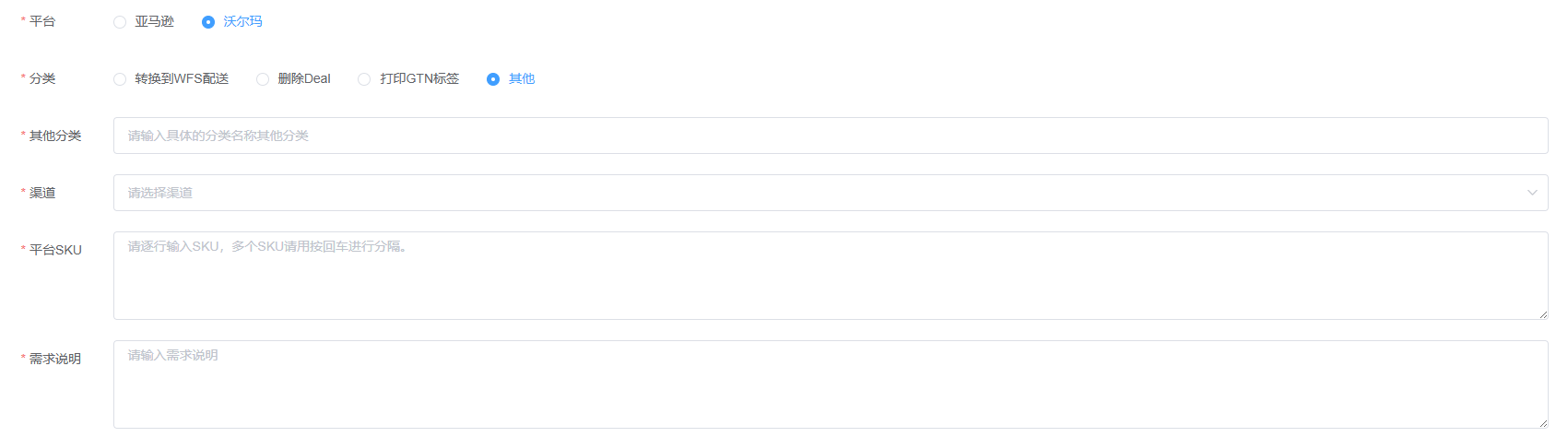Viewport: 1568px width, 437px height.
Task: Click the 渠道 dropdown chevron arrow
Action: pyautogui.click(x=1532, y=193)
